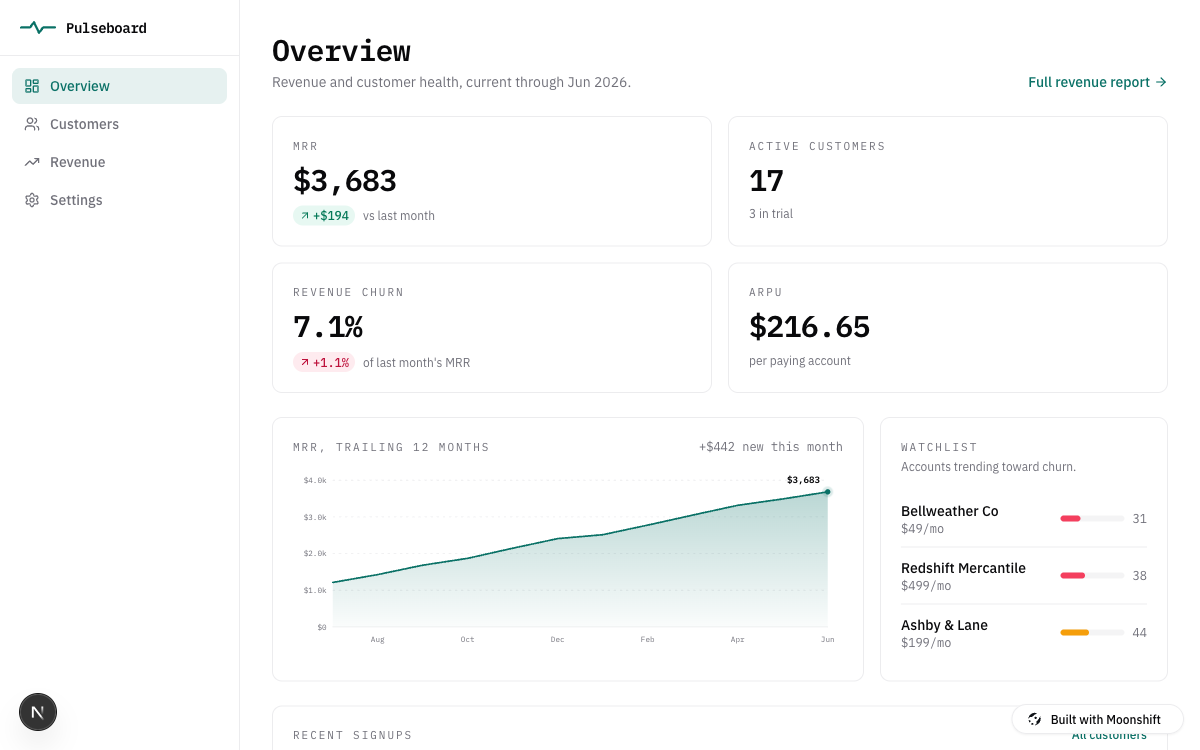Go to the Customers page
This screenshot has height=750, width=1200.
119,124
